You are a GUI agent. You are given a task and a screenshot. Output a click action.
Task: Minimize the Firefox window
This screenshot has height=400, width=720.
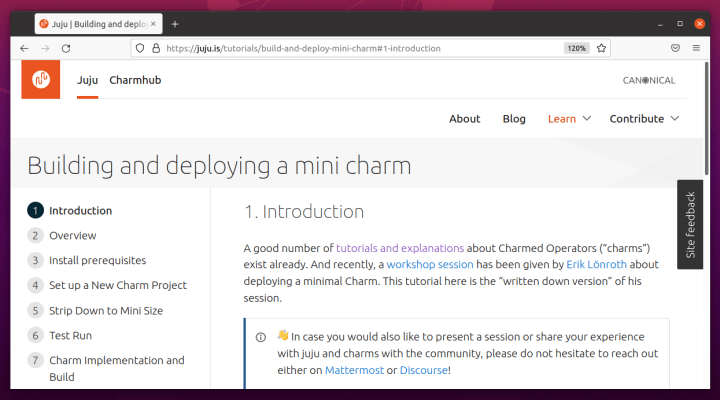pyautogui.click(x=660, y=24)
